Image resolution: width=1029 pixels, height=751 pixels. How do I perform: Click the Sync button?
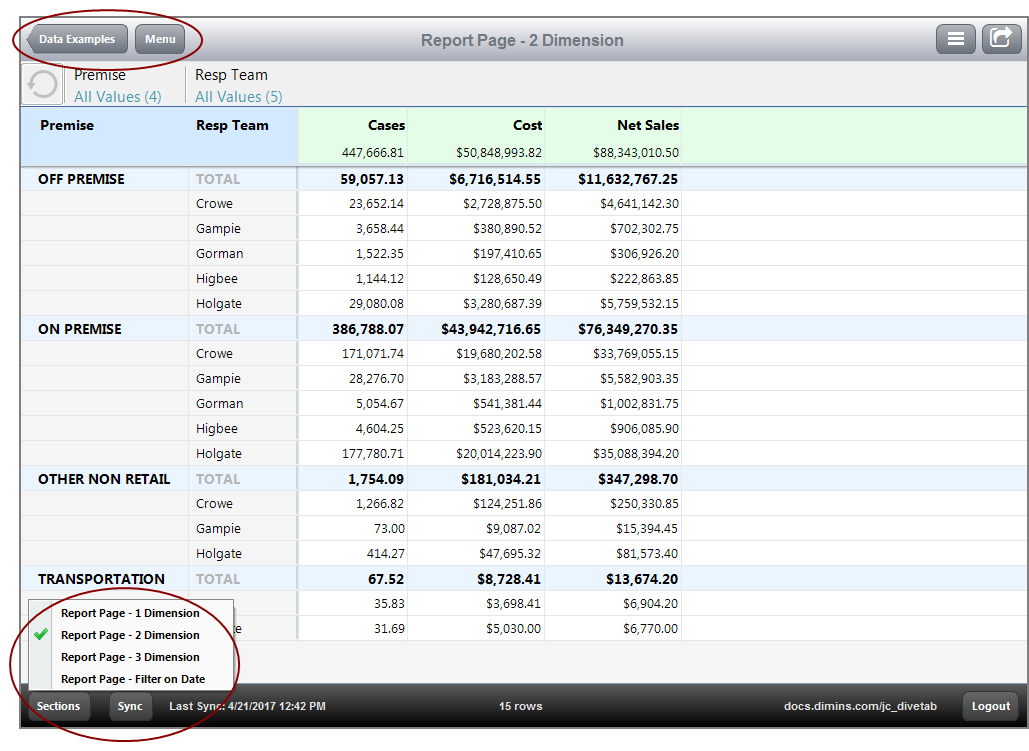click(130, 706)
